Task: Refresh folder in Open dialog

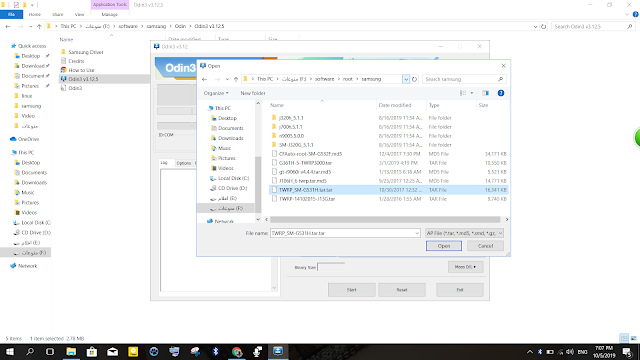Action: click(414, 79)
